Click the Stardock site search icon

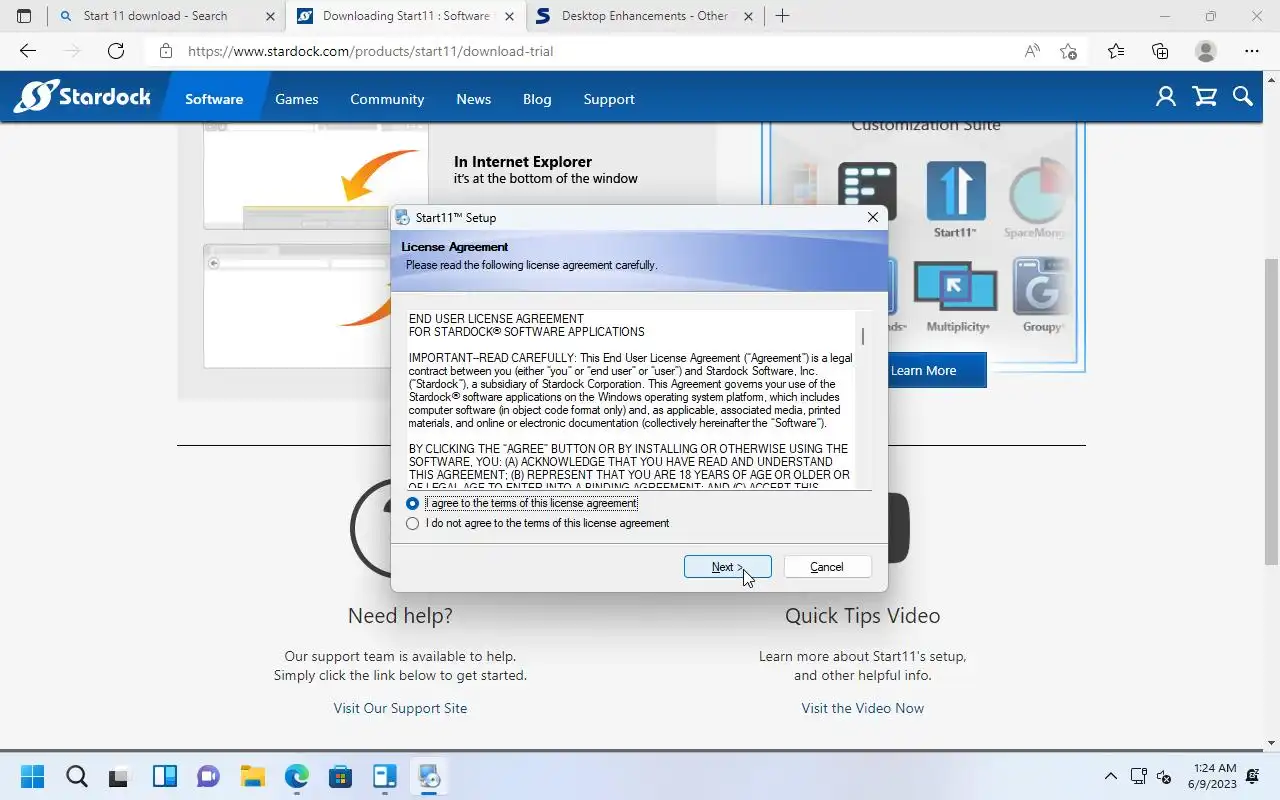tap(1243, 97)
